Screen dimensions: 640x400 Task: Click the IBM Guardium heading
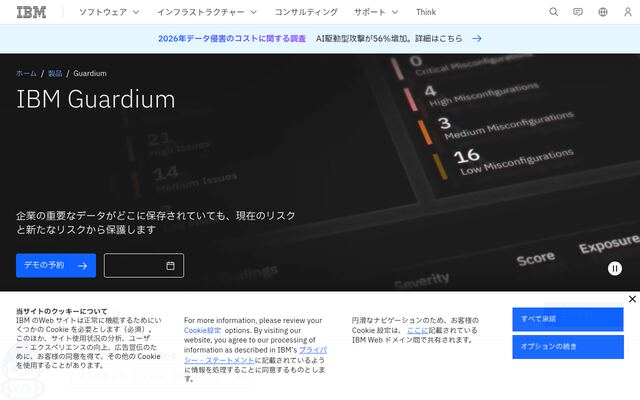pos(96,99)
